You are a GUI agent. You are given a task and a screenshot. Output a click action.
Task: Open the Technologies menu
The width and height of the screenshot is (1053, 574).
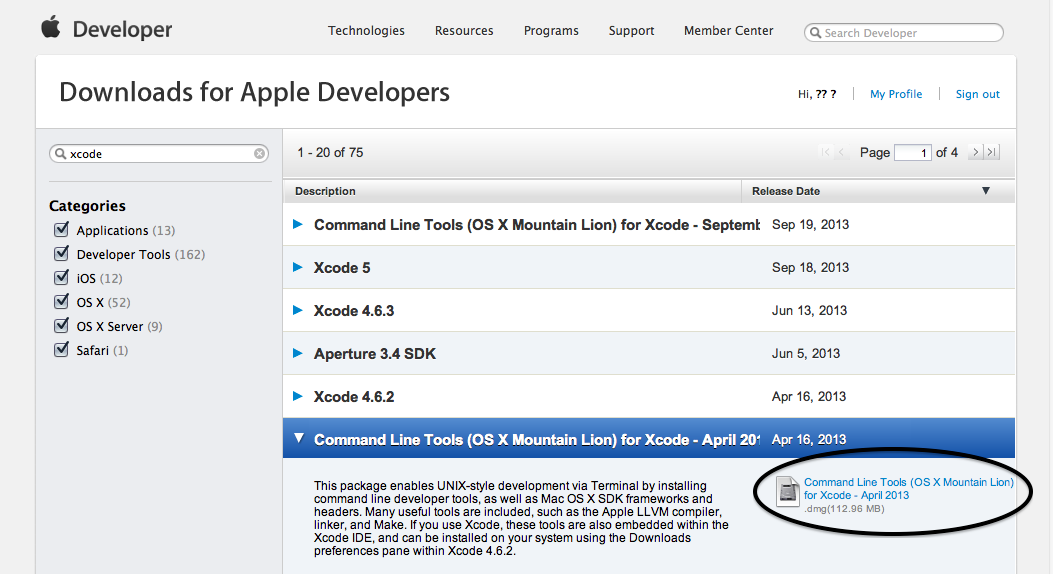coord(366,31)
